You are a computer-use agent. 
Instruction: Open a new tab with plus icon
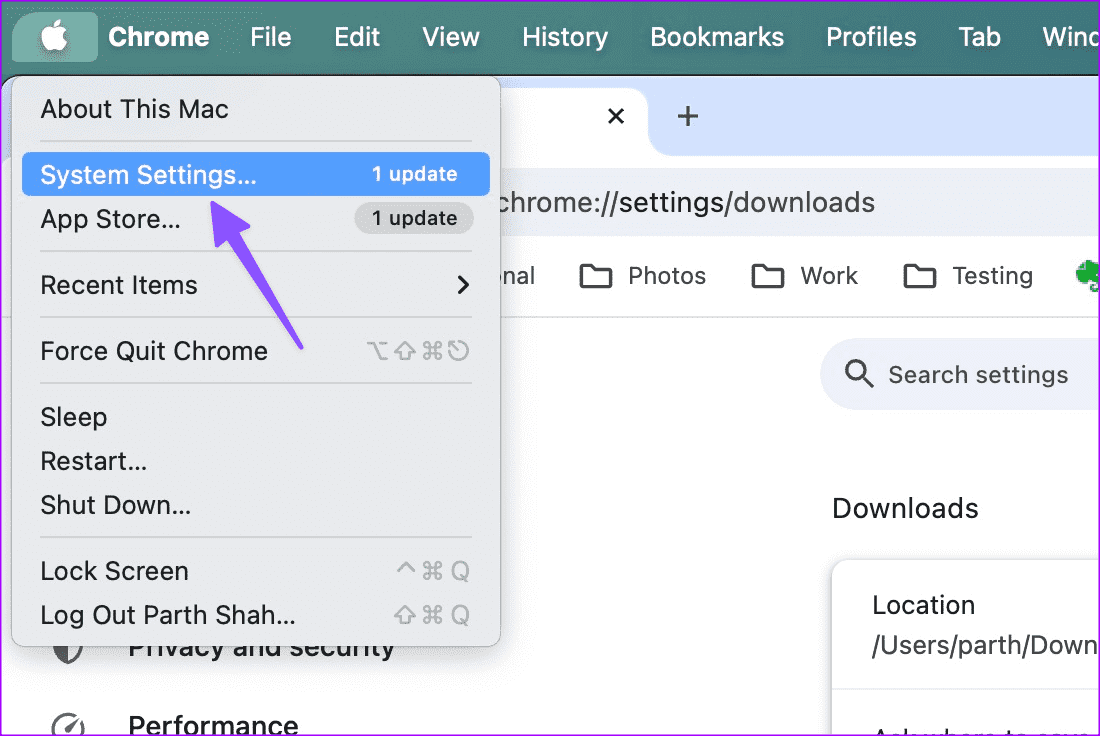click(687, 116)
